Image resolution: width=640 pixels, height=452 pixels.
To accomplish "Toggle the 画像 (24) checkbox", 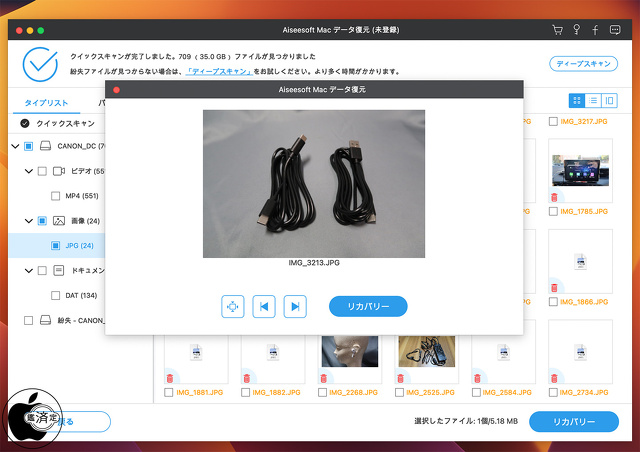I will click(42, 221).
